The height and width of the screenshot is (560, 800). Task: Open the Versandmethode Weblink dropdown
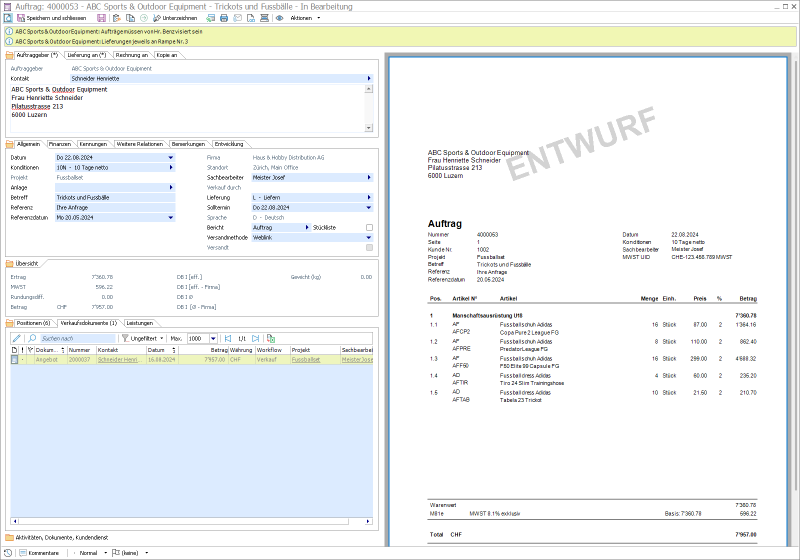click(x=369, y=238)
